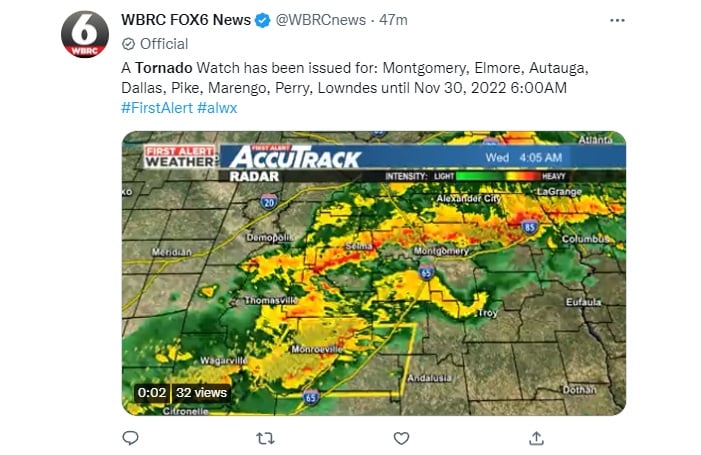Open the @WBRCnews handle link

(321, 20)
